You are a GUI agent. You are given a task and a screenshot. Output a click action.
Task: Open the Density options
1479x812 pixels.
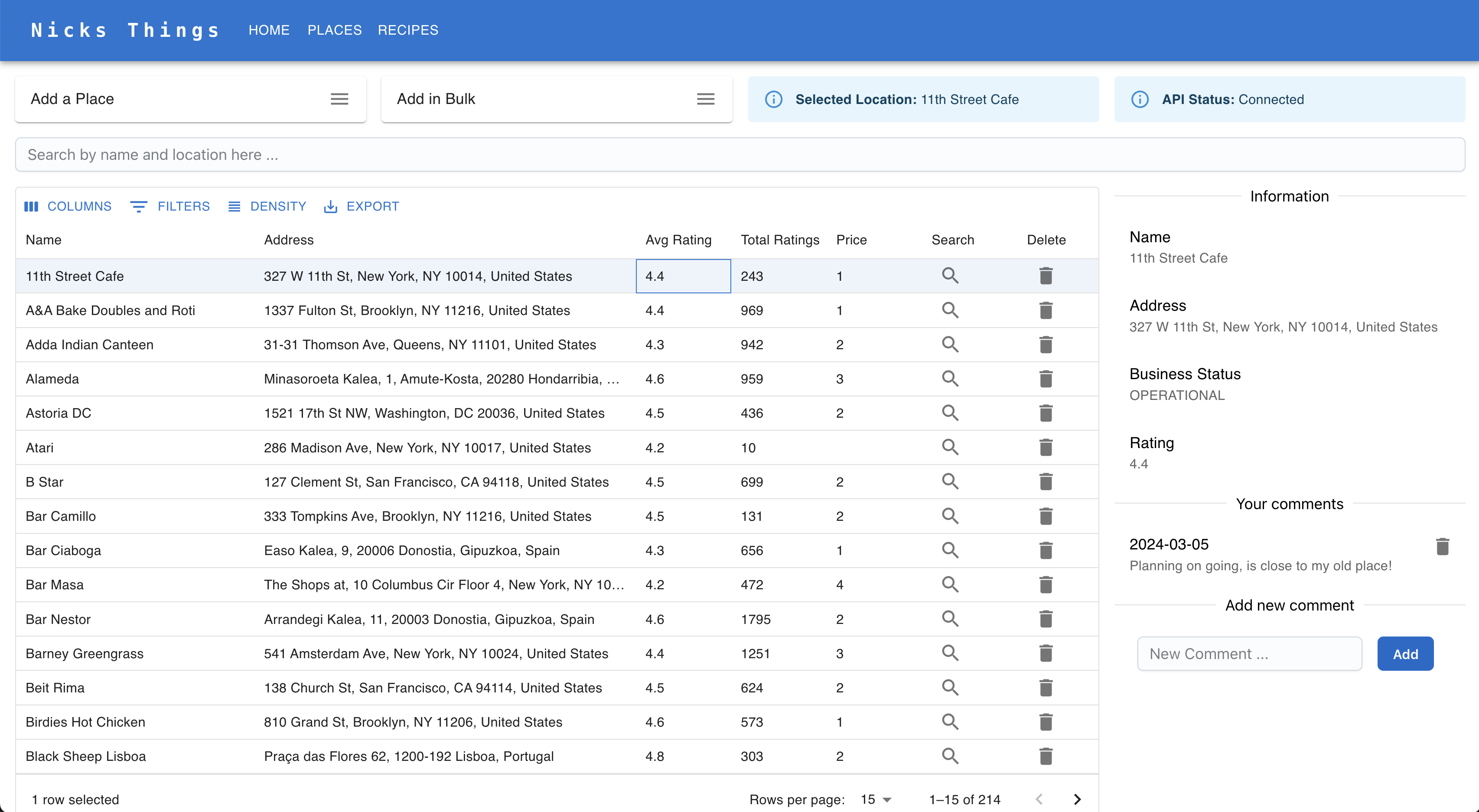[x=267, y=206]
